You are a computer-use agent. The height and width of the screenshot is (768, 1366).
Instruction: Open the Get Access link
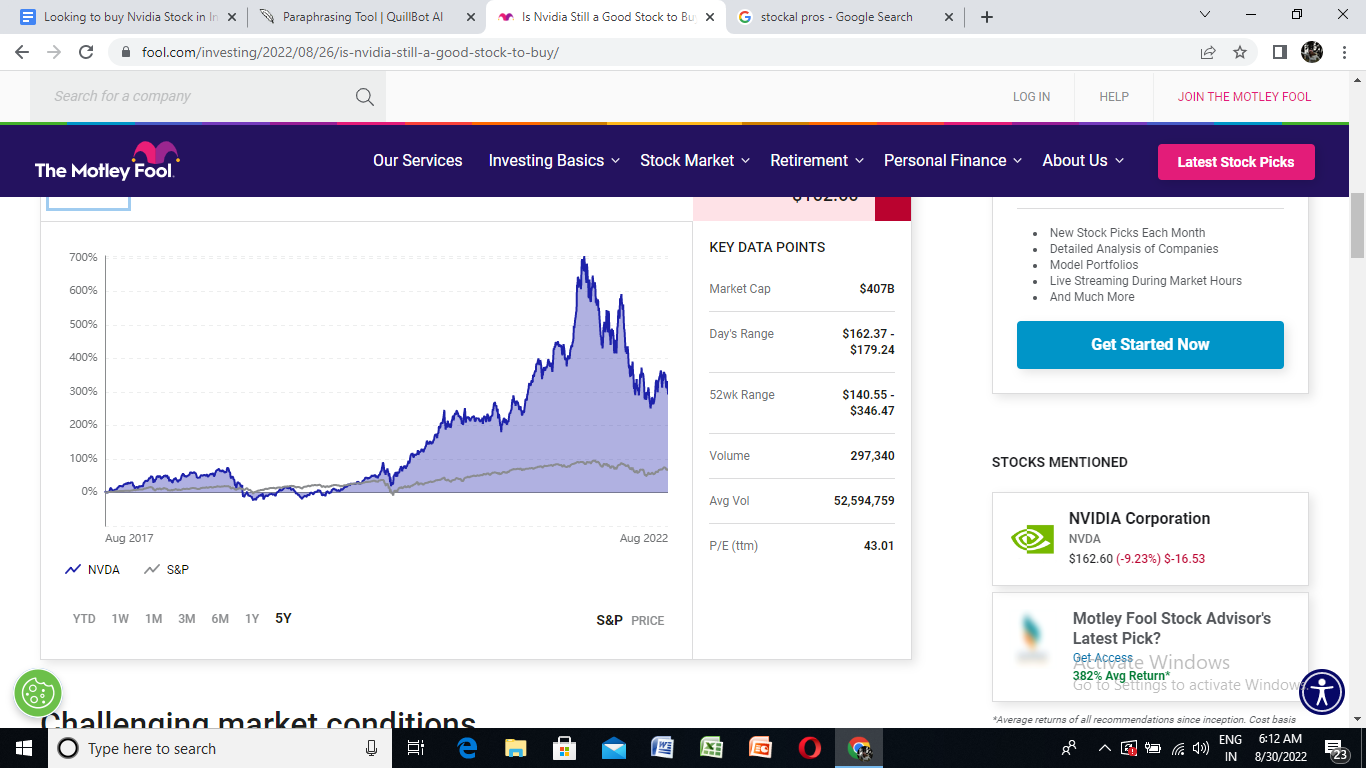click(1103, 658)
